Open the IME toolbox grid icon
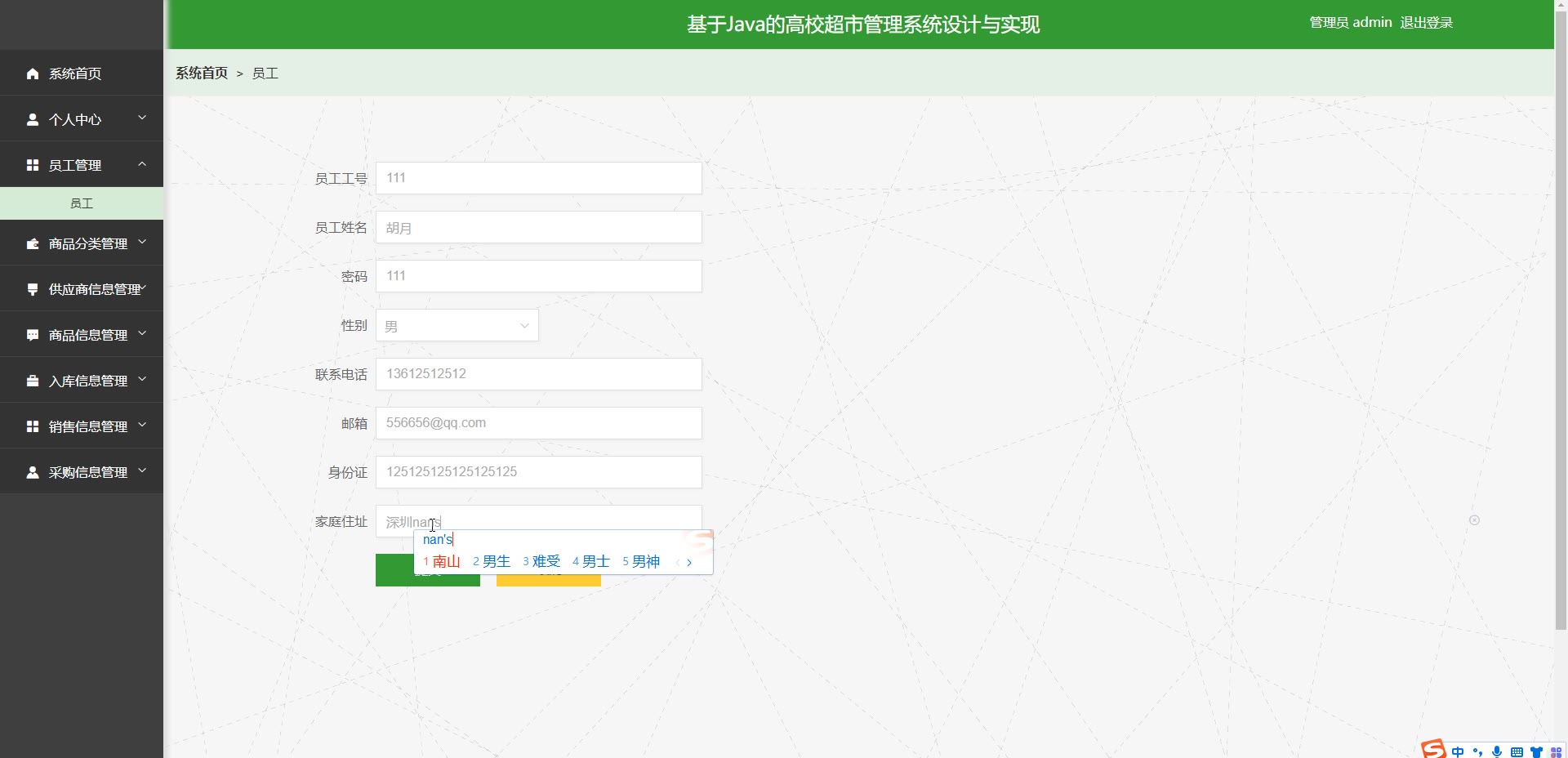The height and width of the screenshot is (758, 1568). [x=1556, y=751]
